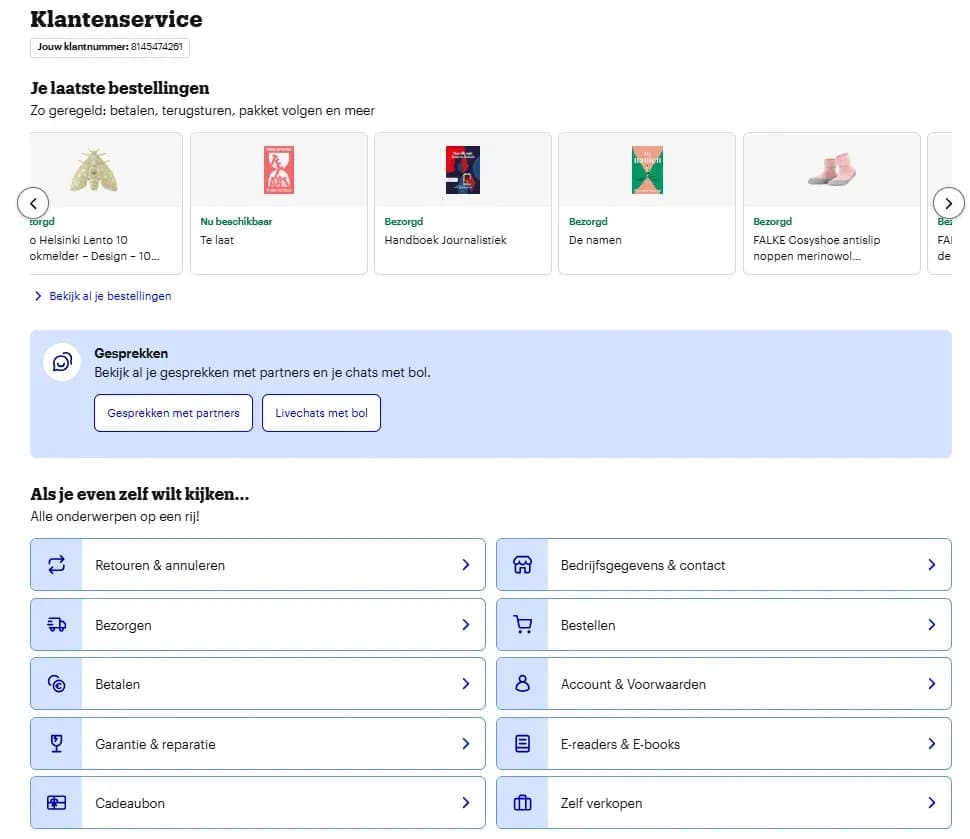Open the Handboek Journalistiek cover thumbnail
Screen dimensions: 970x839
point(463,170)
